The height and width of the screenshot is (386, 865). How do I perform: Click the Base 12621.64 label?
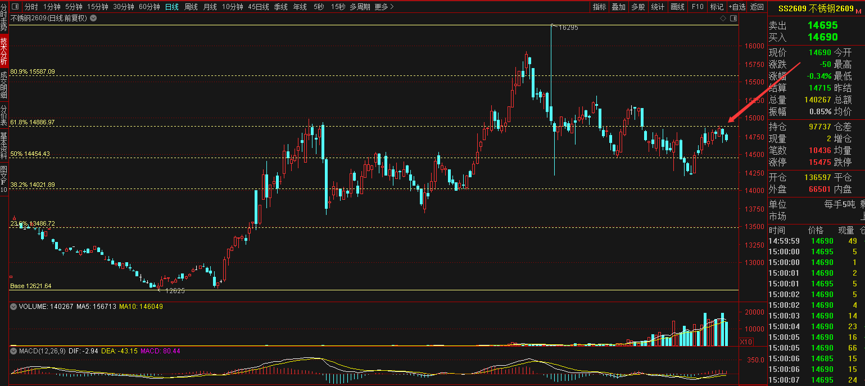click(x=30, y=286)
